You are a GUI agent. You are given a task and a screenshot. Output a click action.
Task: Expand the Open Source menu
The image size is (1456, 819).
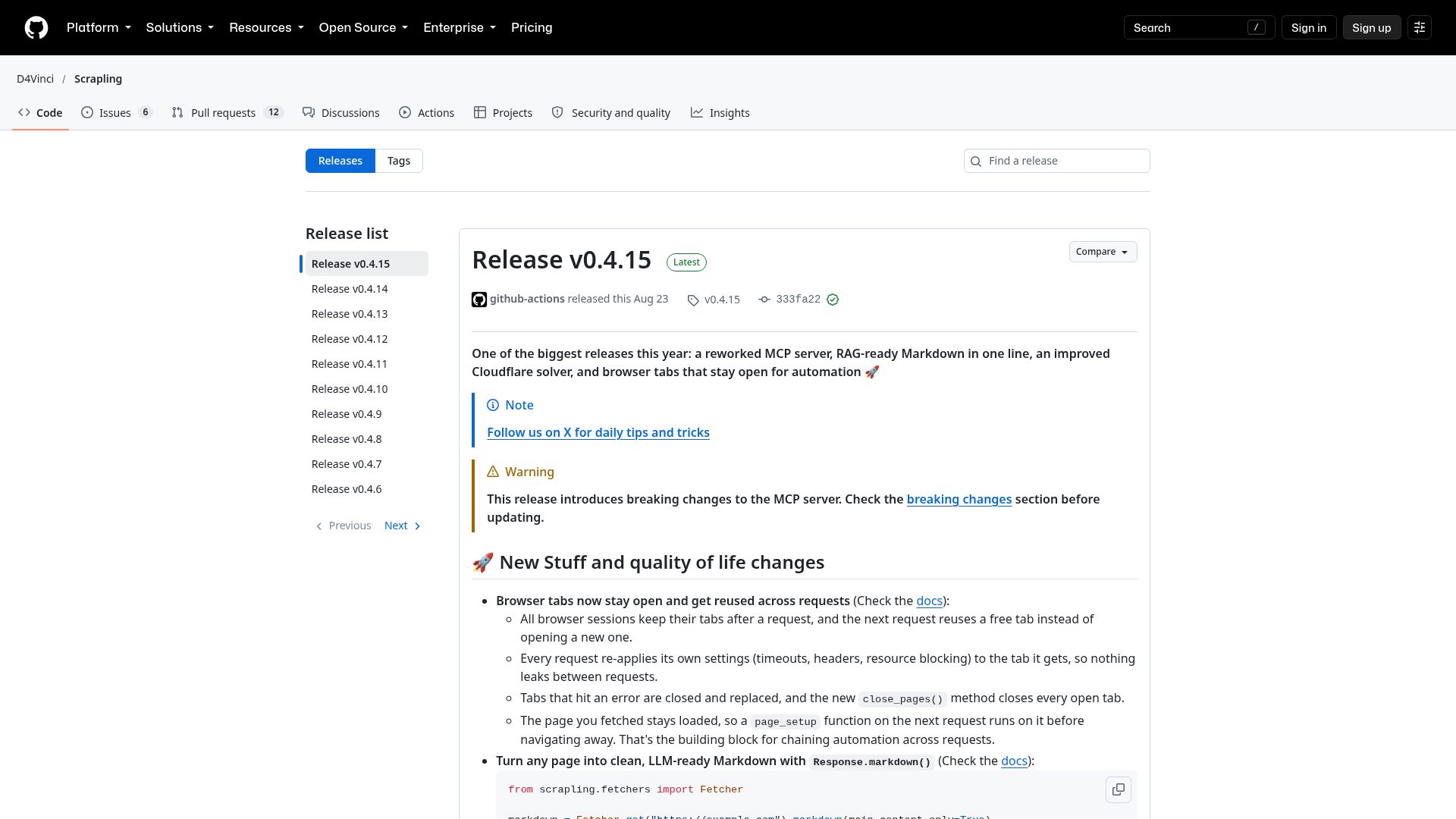tap(363, 28)
